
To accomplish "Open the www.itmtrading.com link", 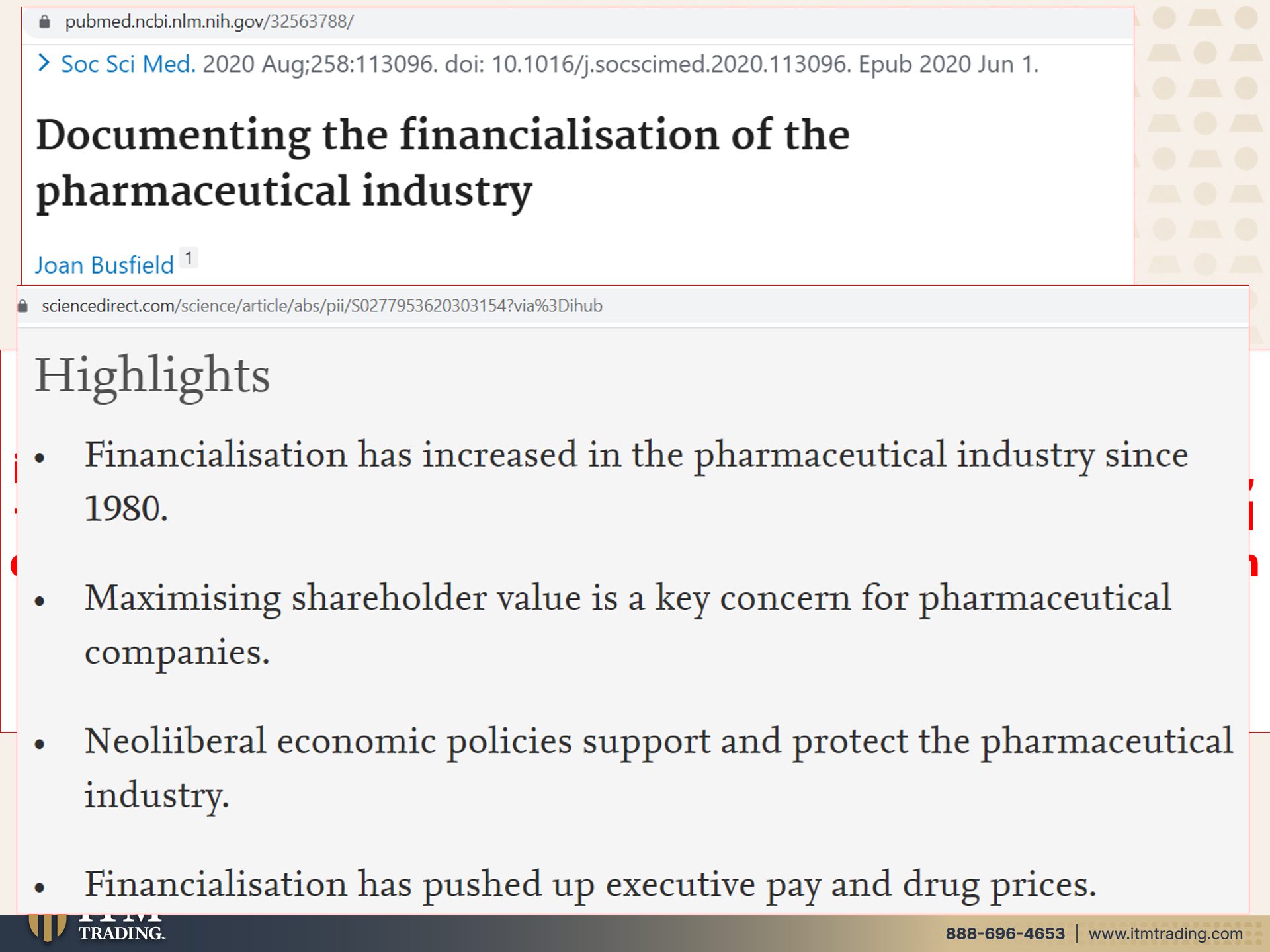I will pos(1165,933).
